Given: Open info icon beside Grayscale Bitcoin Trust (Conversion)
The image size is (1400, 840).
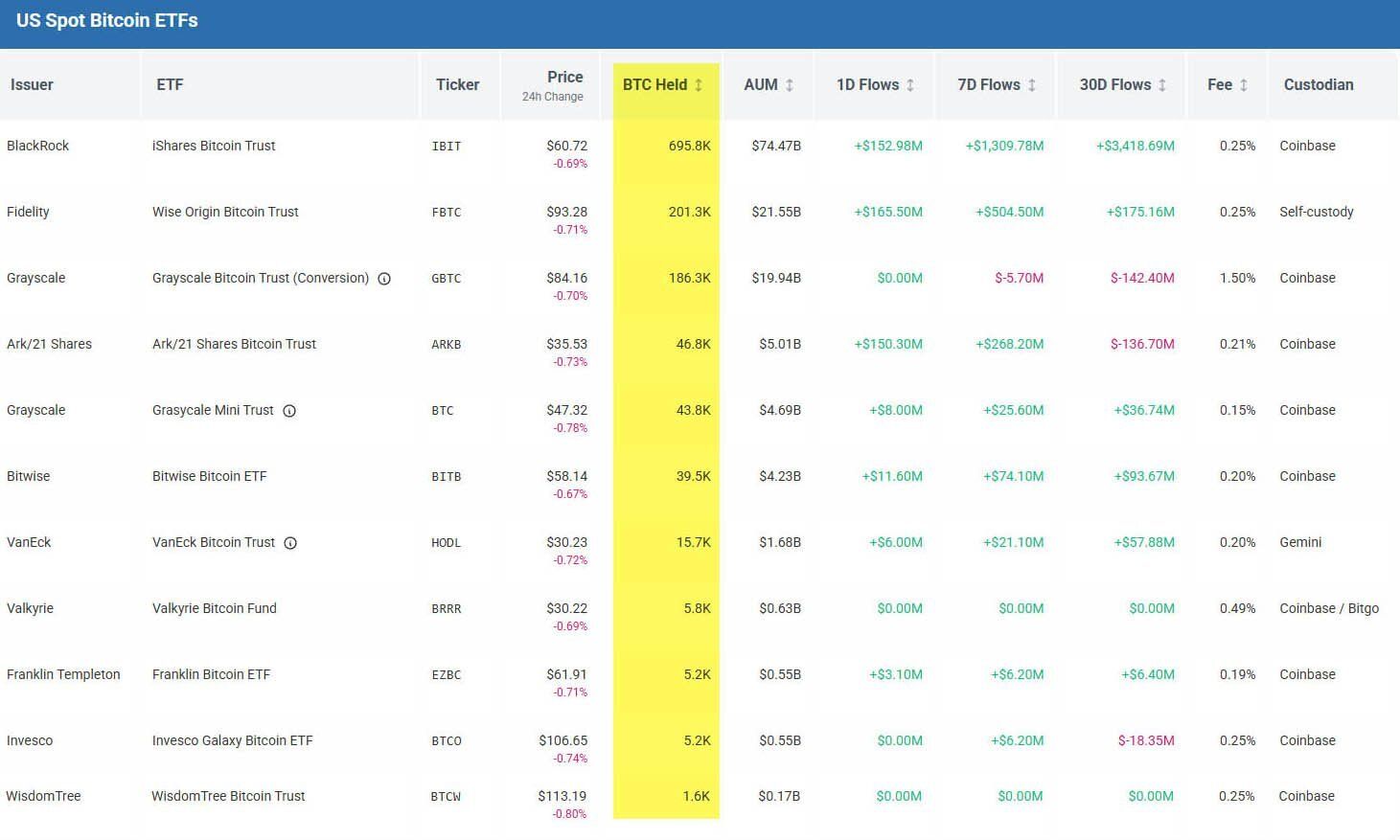Looking at the screenshot, I should pyautogui.click(x=384, y=279).
